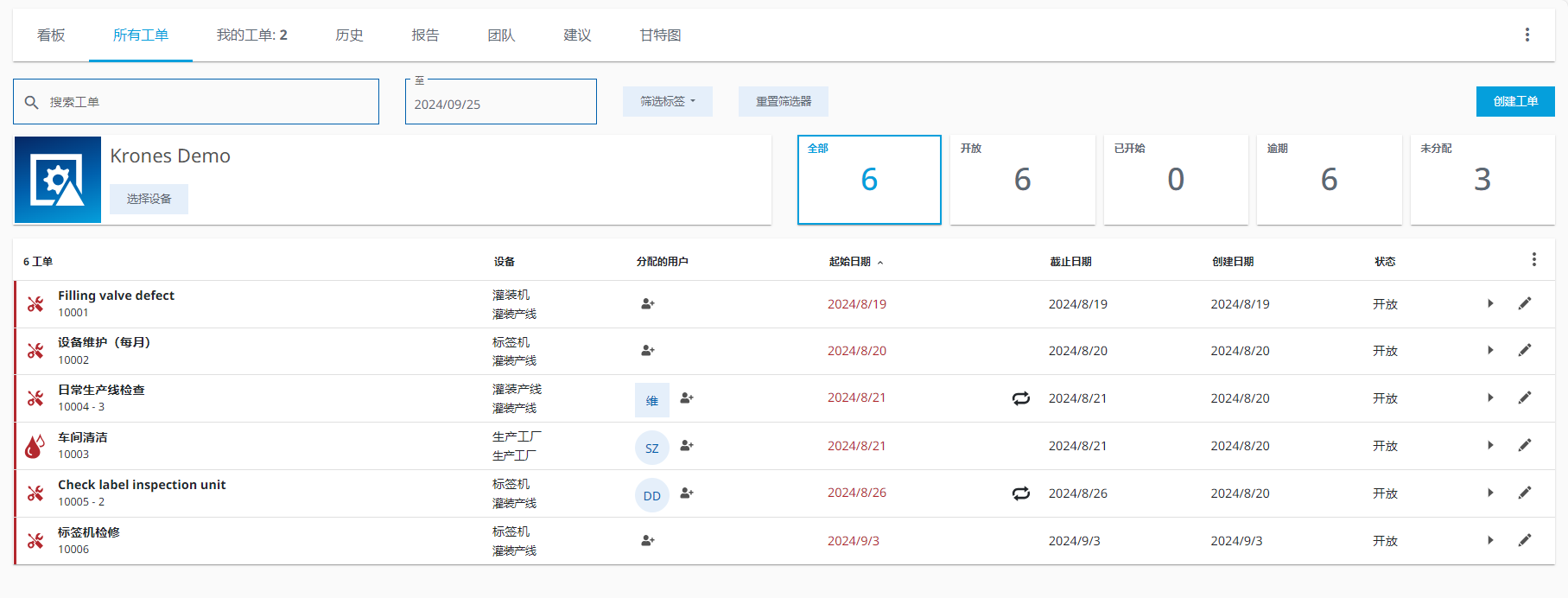Image resolution: width=1568 pixels, height=598 pixels.
Task: Expand the 车间清洁 row arrow
Action: [1490, 446]
